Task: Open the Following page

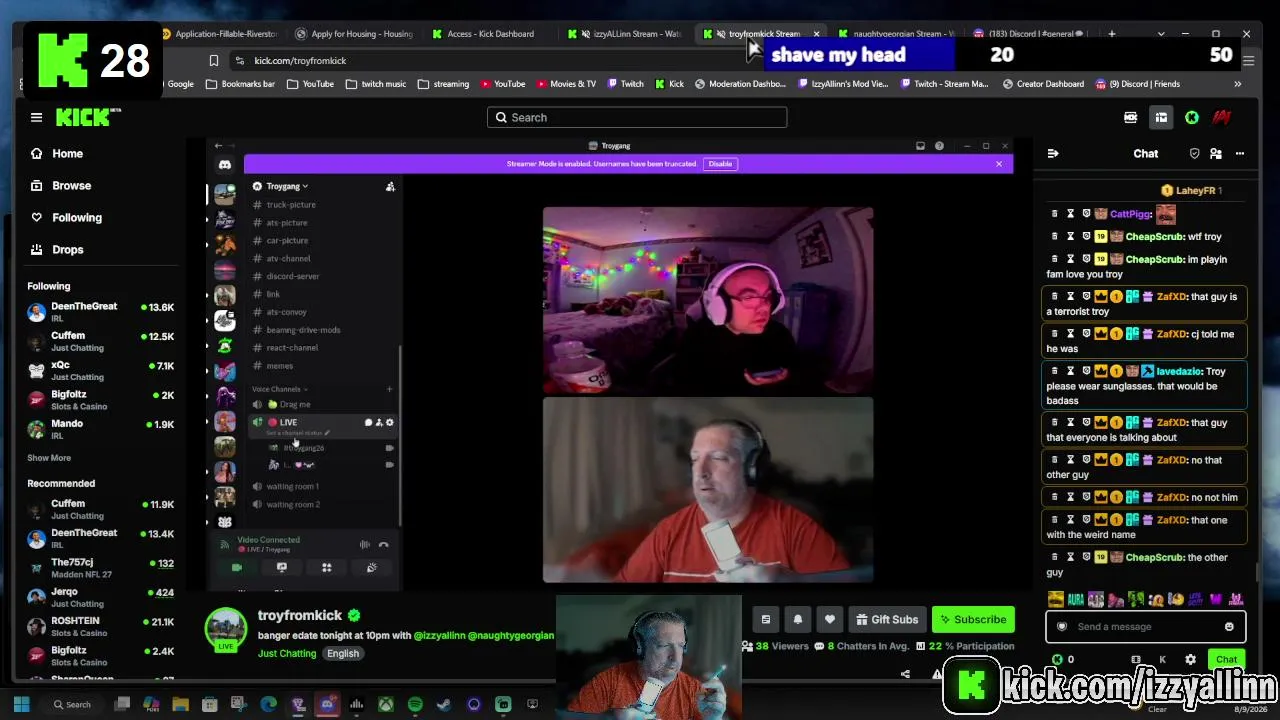Action: coord(66,217)
